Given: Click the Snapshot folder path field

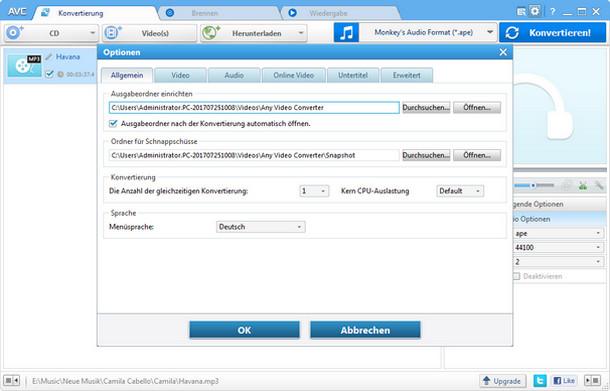Looking at the screenshot, I should pyautogui.click(x=254, y=155).
